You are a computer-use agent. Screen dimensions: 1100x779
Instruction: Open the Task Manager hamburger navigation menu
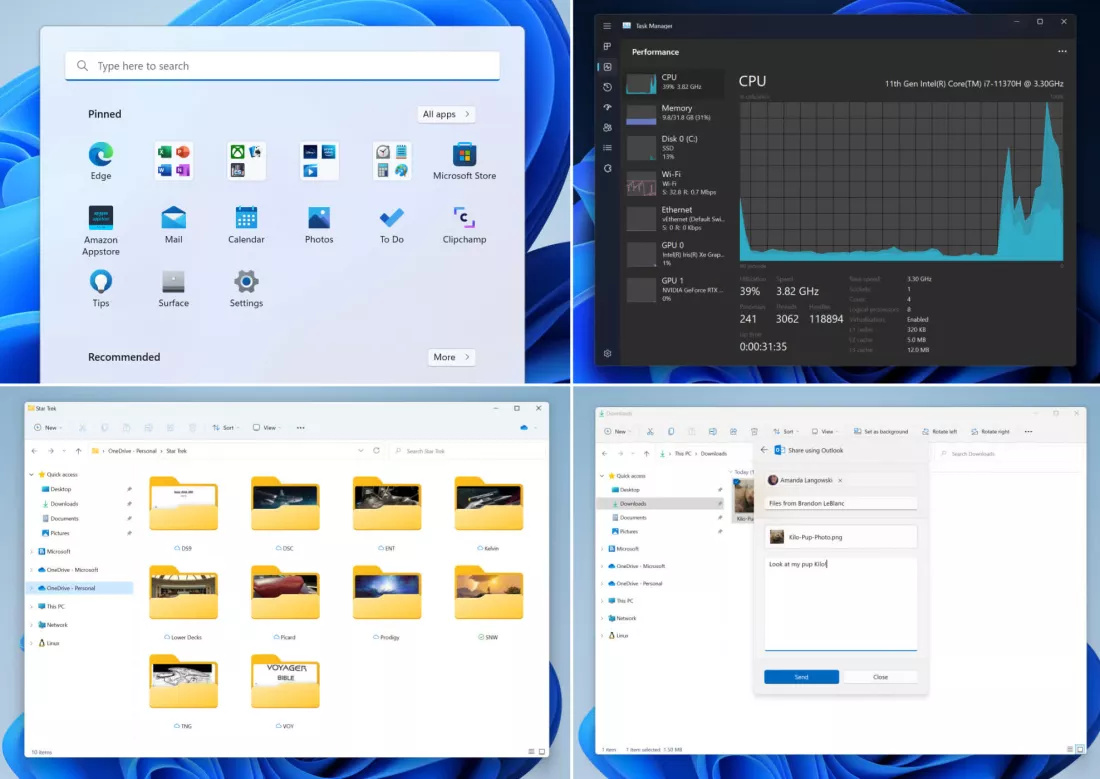point(607,26)
